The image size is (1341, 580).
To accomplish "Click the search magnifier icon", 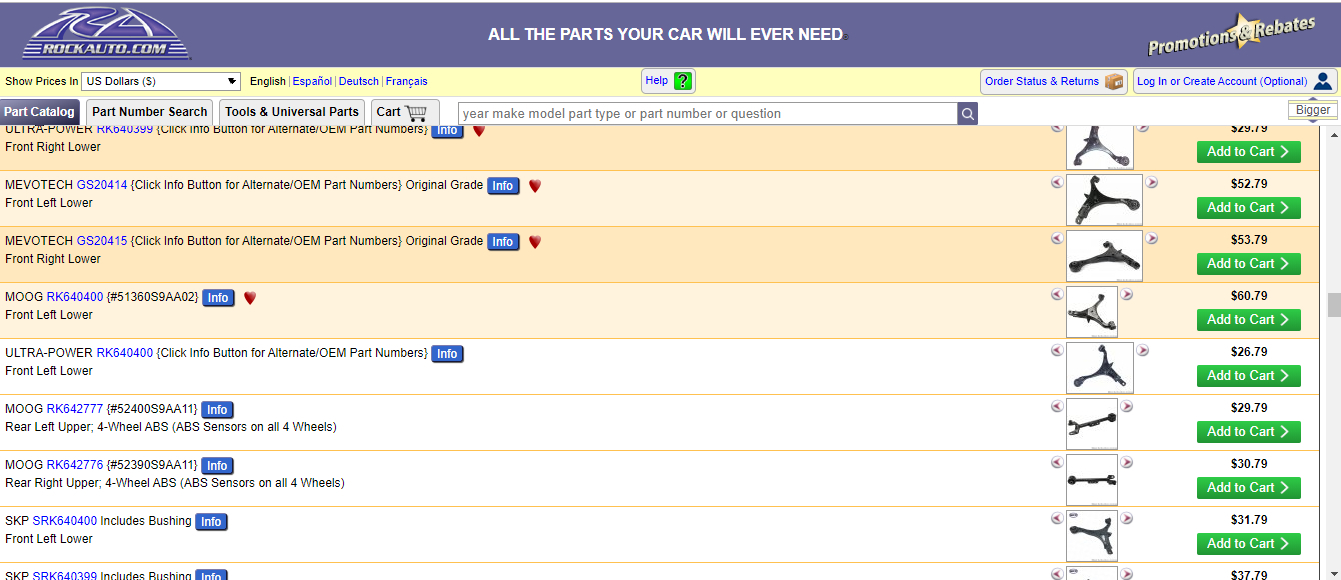I will (x=968, y=114).
